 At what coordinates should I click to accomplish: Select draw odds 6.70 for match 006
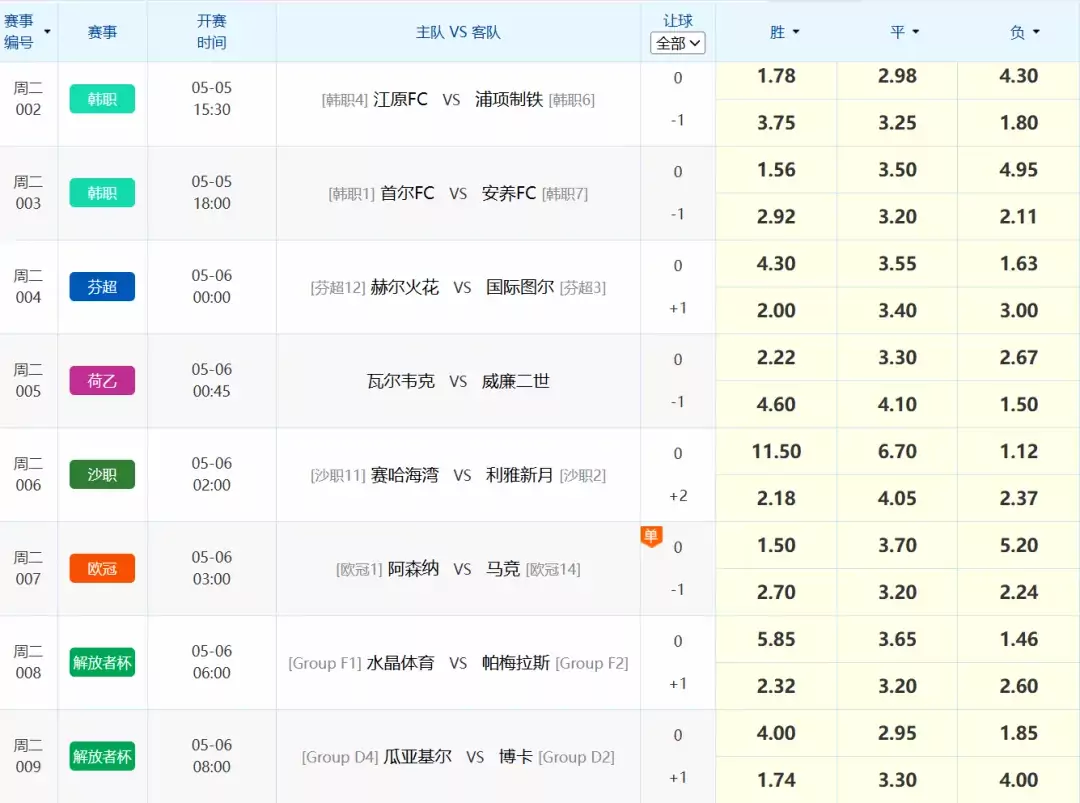click(897, 451)
